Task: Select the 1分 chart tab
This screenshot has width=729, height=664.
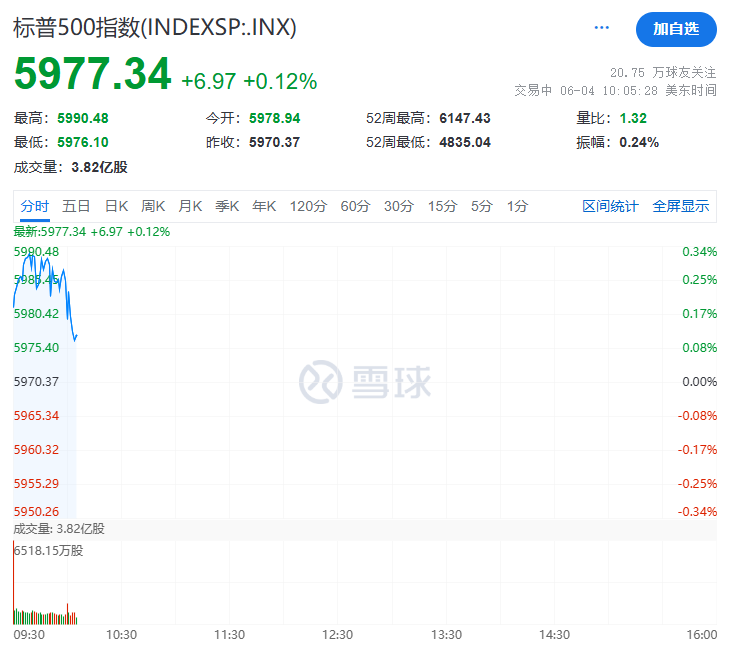Action: click(x=517, y=206)
